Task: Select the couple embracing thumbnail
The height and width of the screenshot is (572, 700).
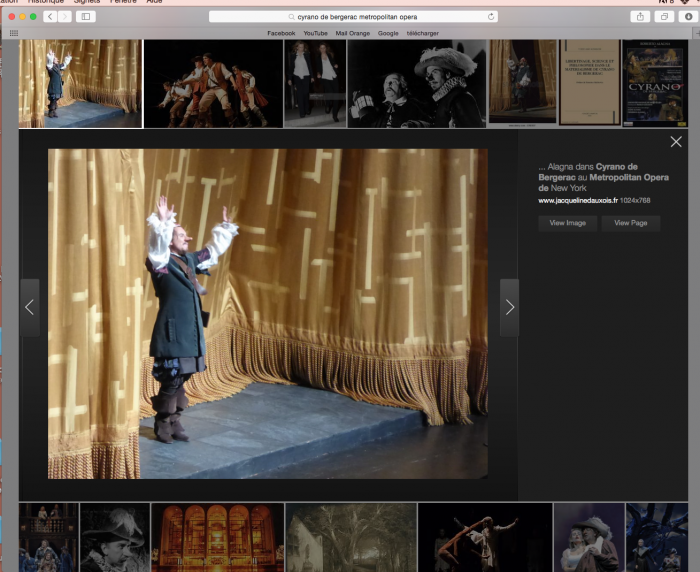Action: (589, 538)
